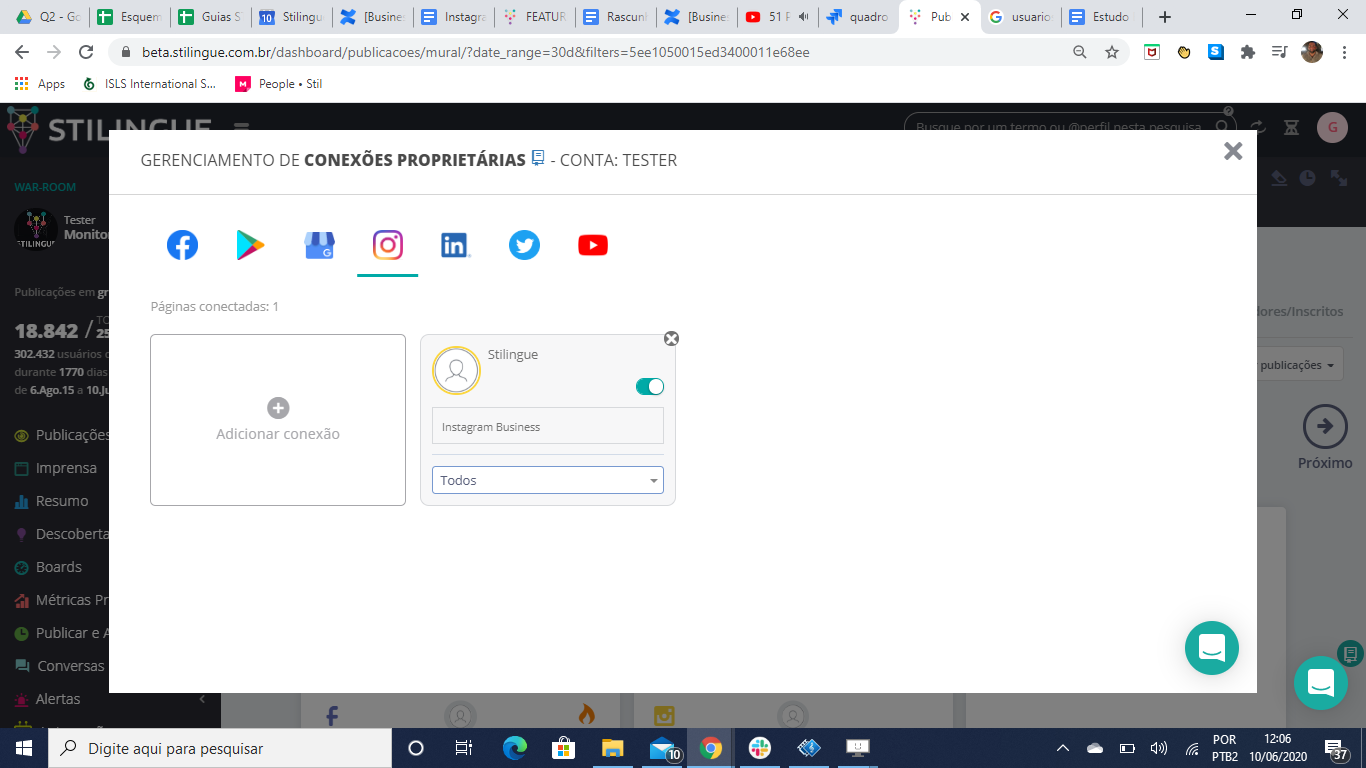Open Task View from the taskbar
Screen dimensions: 1366x768
click(x=464, y=748)
